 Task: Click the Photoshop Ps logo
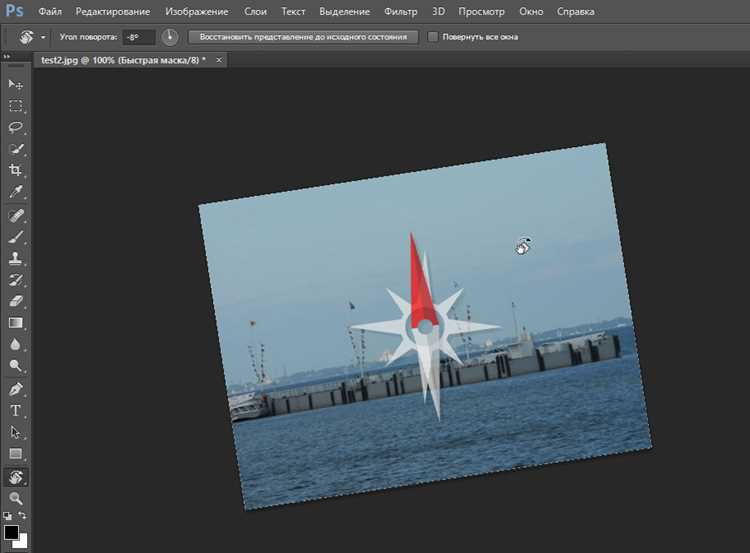tap(14, 11)
